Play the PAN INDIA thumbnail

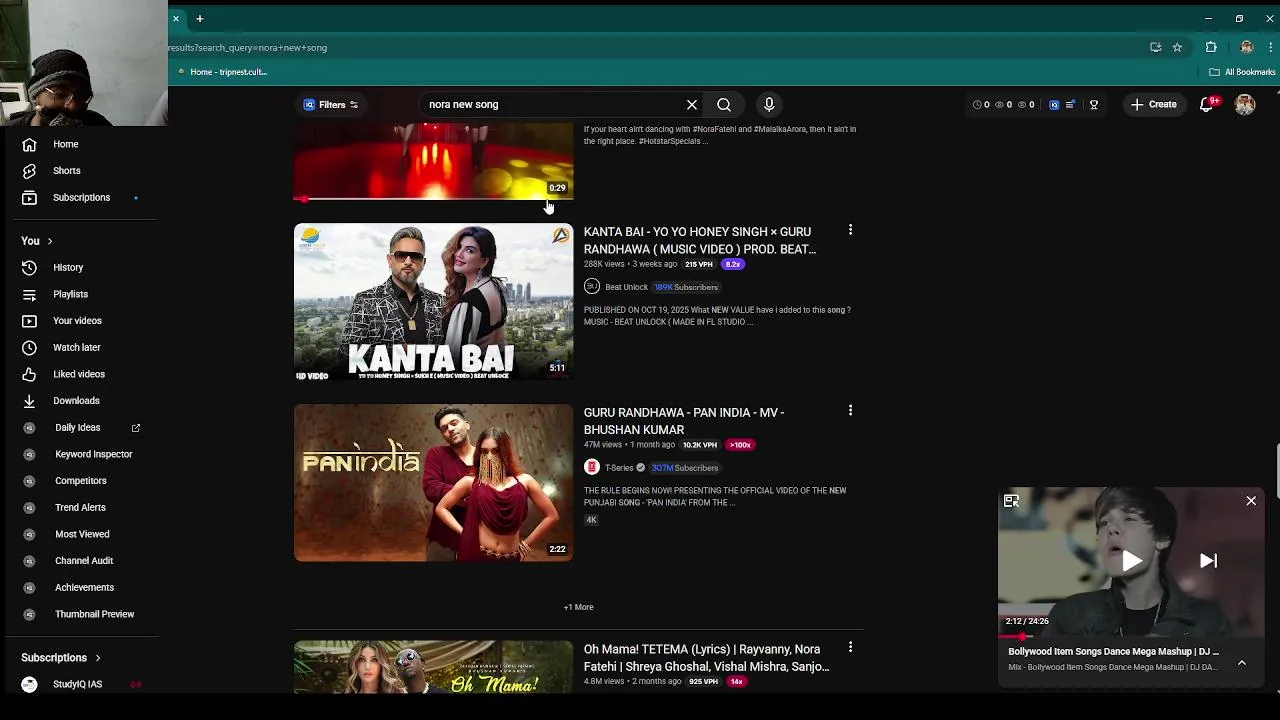[x=433, y=483]
